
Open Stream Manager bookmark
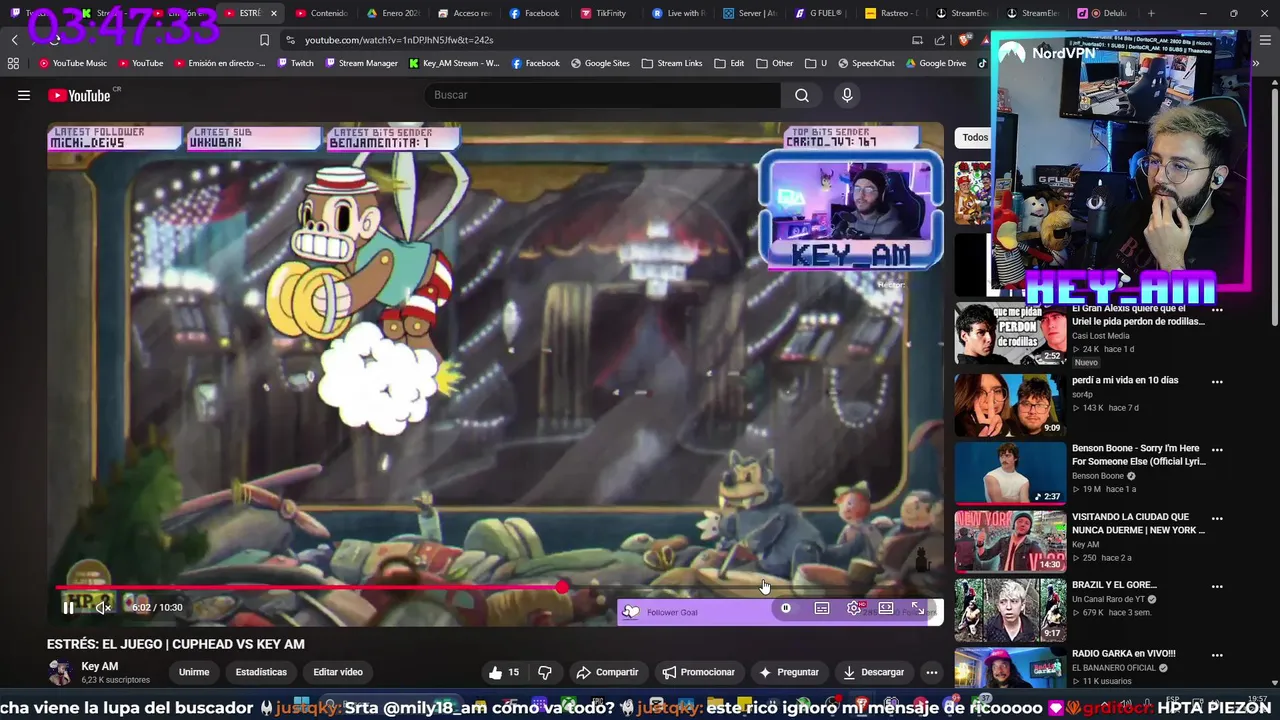tap(361, 63)
